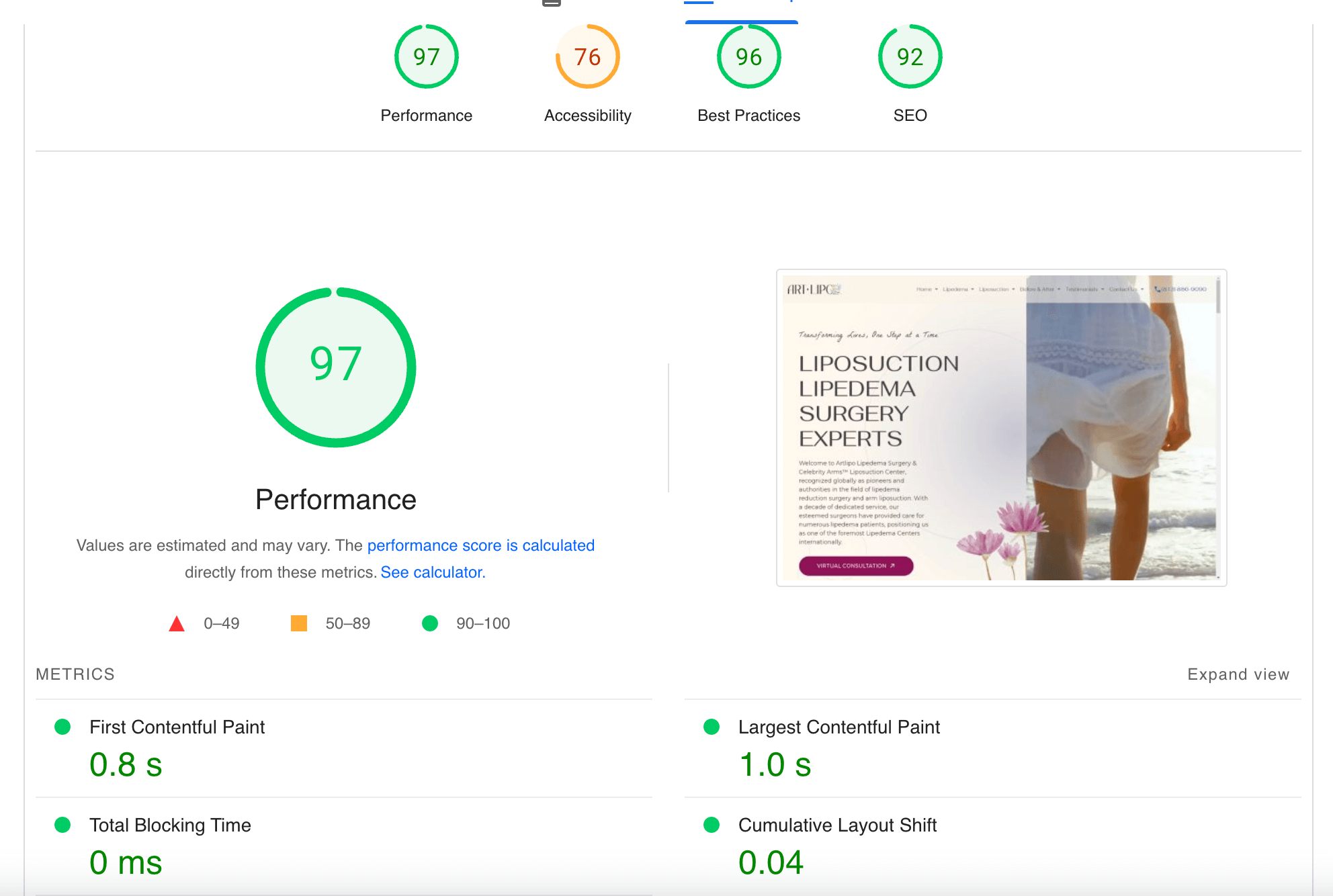Select the Accessibility category label
The image size is (1333, 896).
(587, 116)
